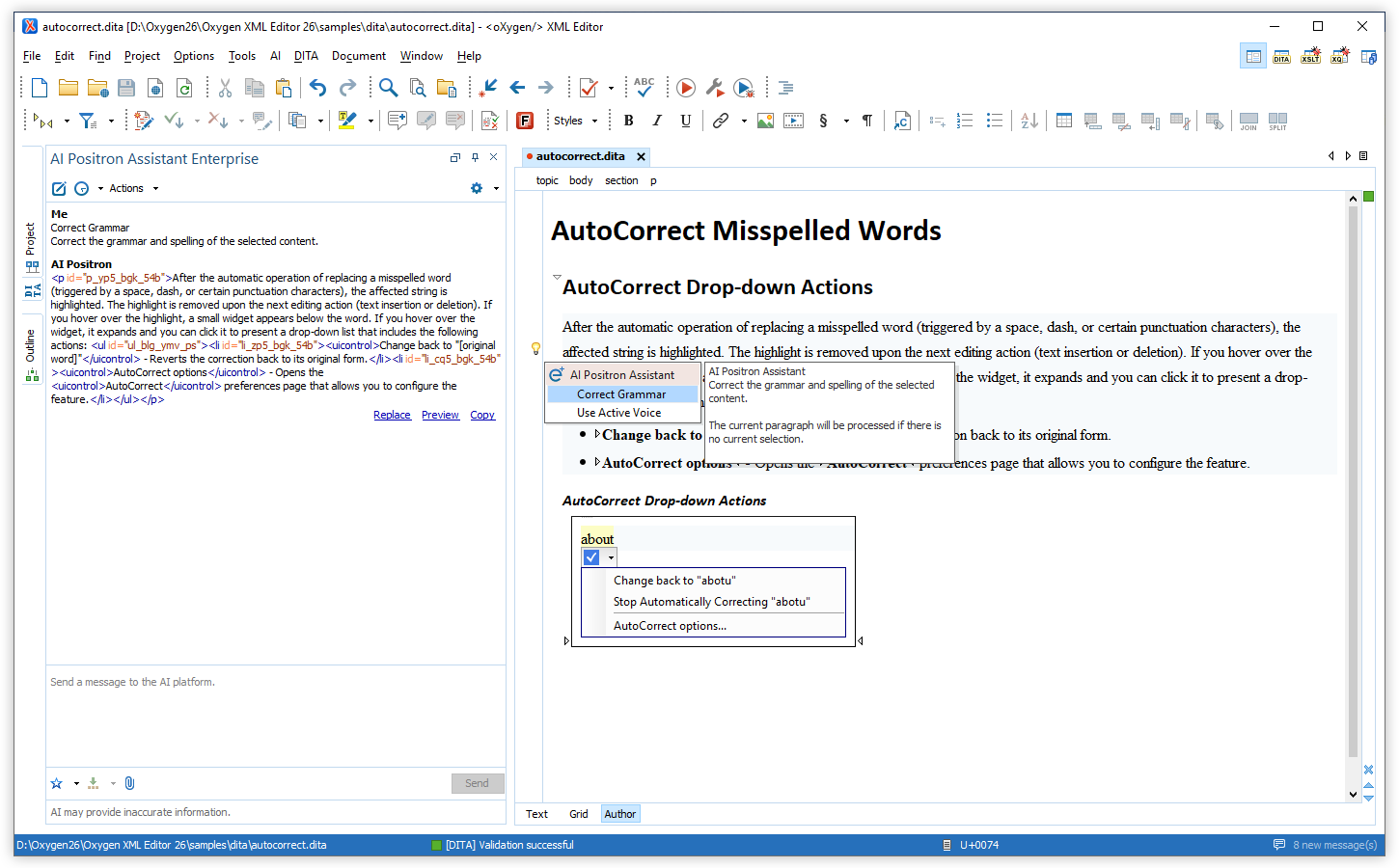Switch to Grid editing mode
Viewport: 1399px width, 868px height.
[x=578, y=814]
